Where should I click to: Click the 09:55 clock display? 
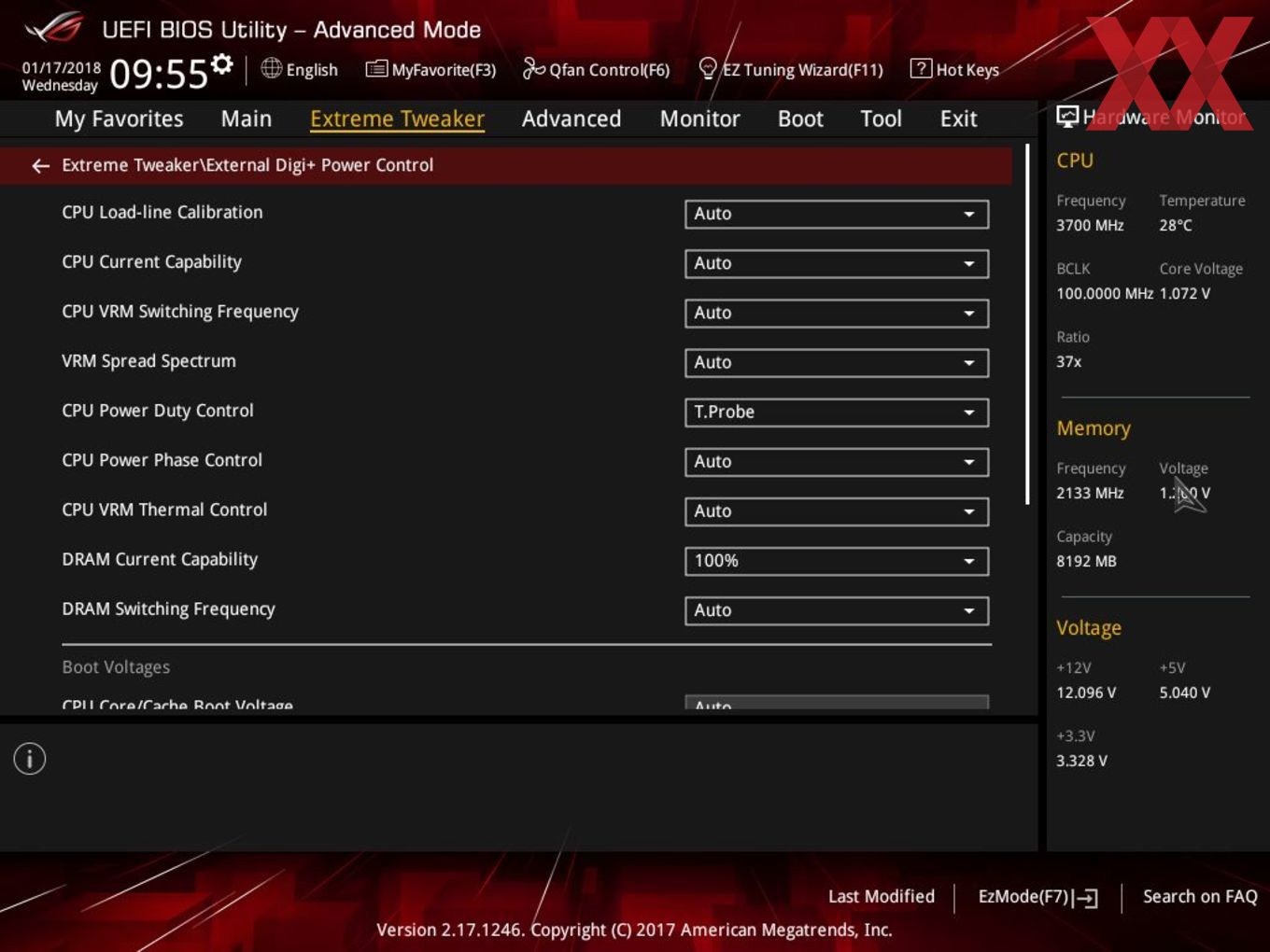click(159, 73)
